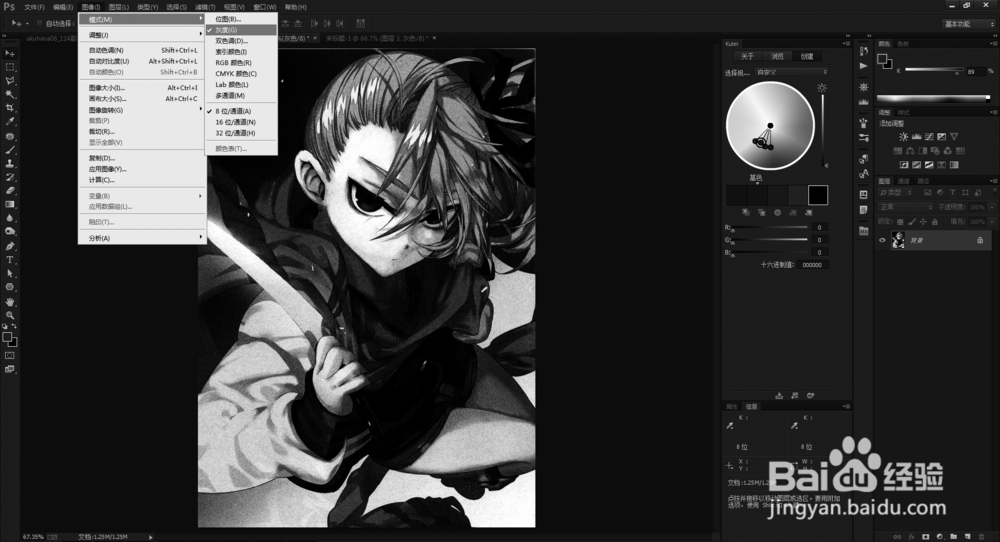Change screen mode icon in toolbox
Screen dimensions: 1000x542
(x=10, y=369)
